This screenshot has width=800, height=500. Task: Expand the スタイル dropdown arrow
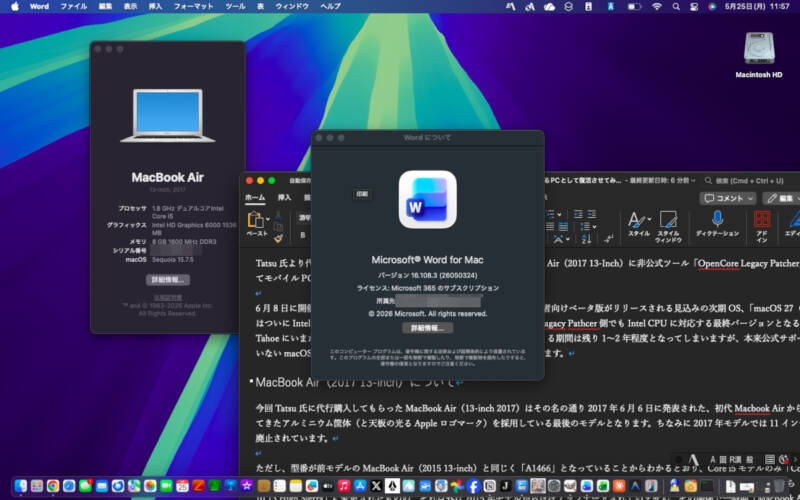pos(649,219)
